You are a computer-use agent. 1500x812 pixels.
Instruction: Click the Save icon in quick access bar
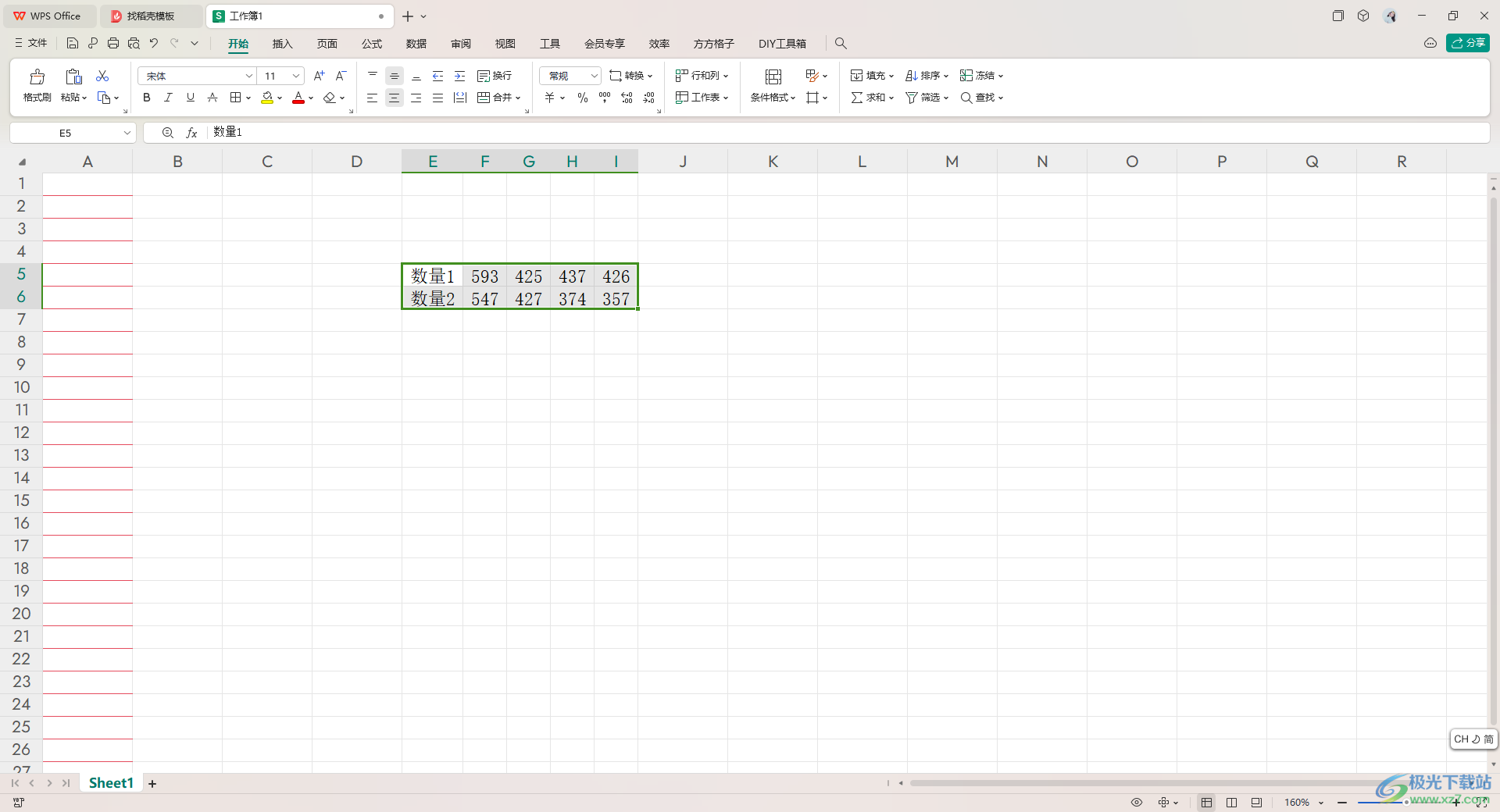[x=73, y=43]
